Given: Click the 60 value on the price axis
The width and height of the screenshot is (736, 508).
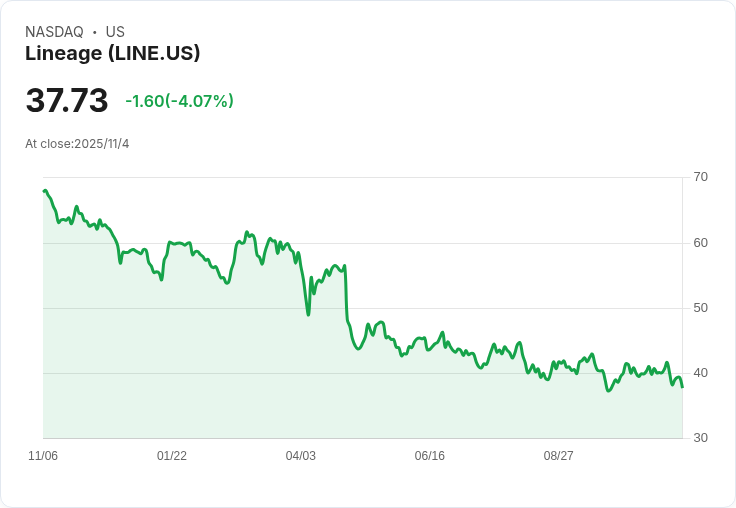Looking at the screenshot, I should click(700, 243).
